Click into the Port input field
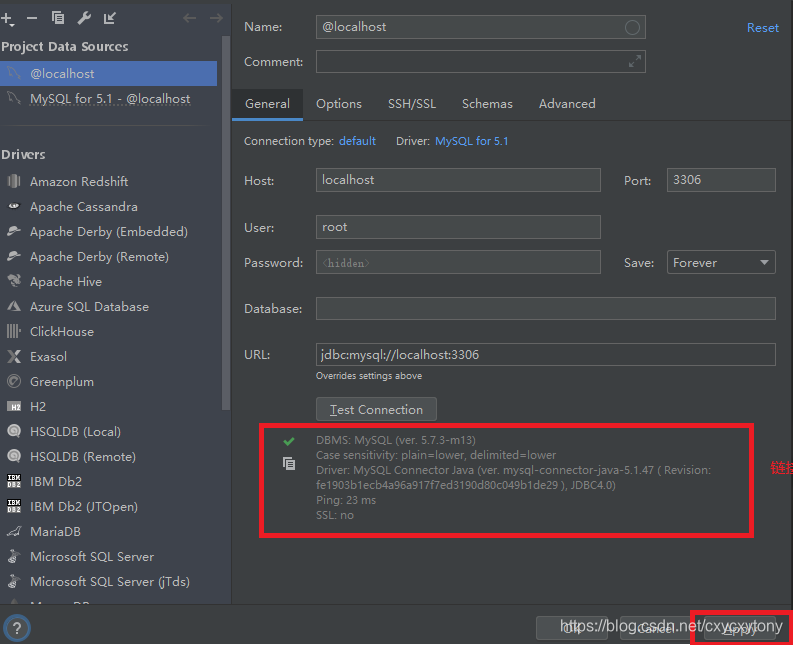 click(721, 180)
